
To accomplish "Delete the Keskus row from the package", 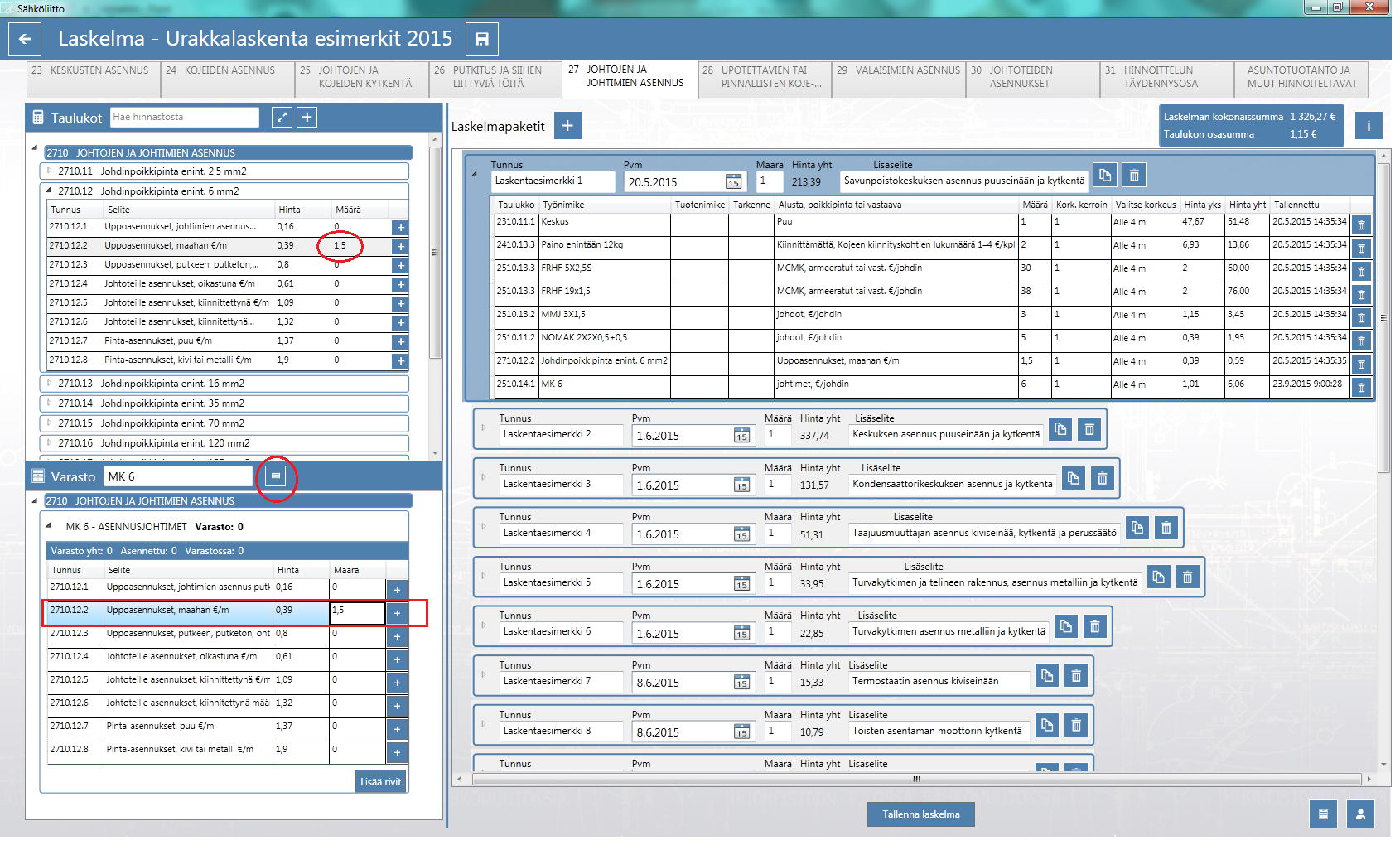I will [x=1361, y=225].
